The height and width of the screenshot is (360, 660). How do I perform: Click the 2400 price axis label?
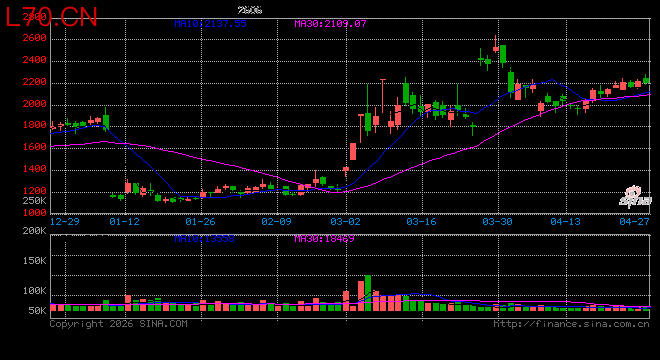35,60
